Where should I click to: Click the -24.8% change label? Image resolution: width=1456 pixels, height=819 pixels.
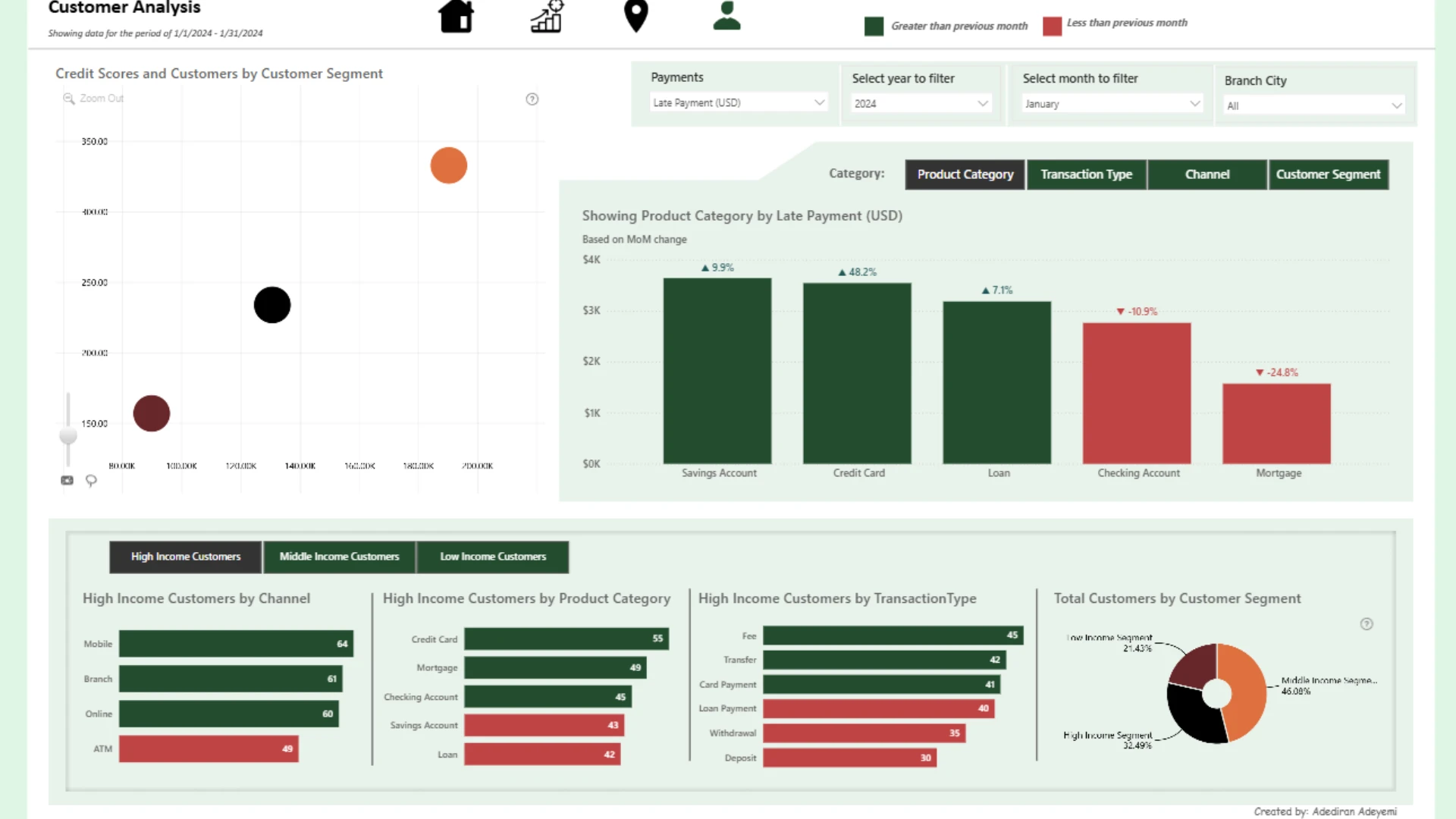[x=1277, y=372]
